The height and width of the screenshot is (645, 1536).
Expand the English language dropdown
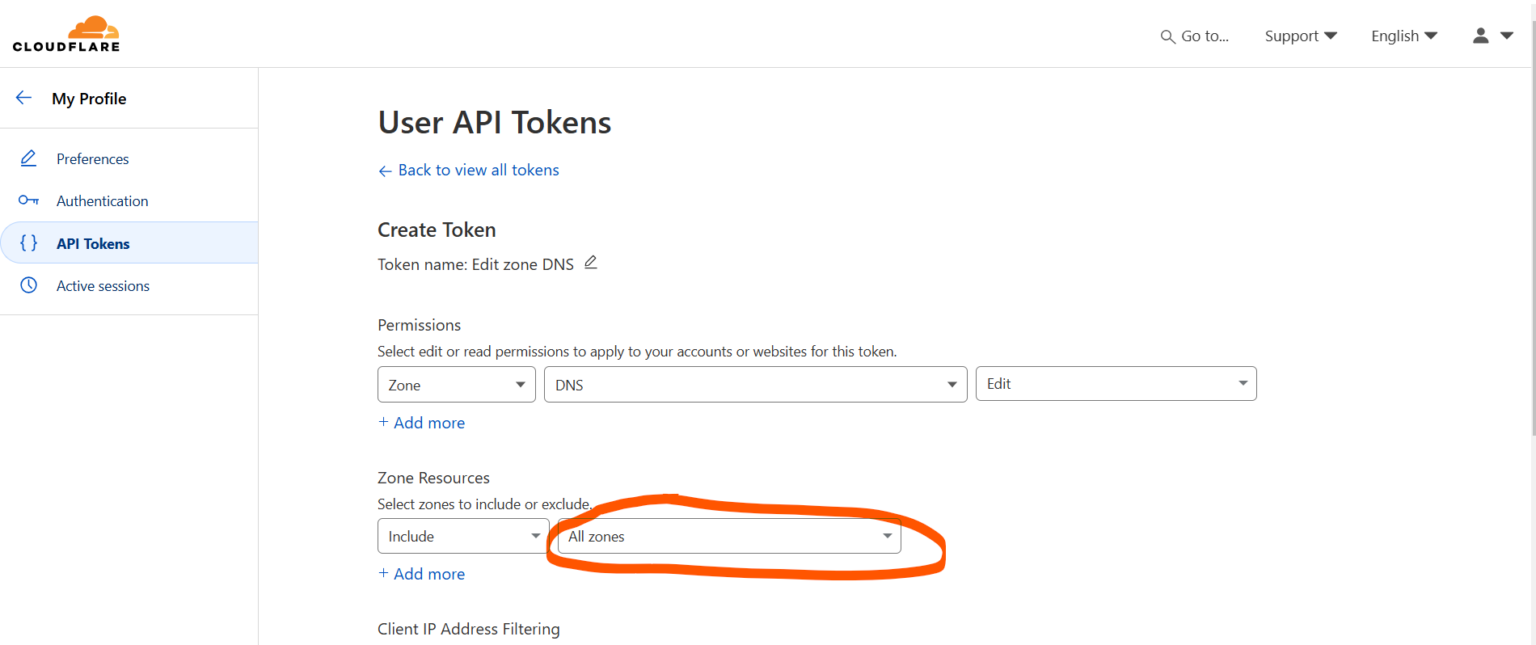point(1403,35)
